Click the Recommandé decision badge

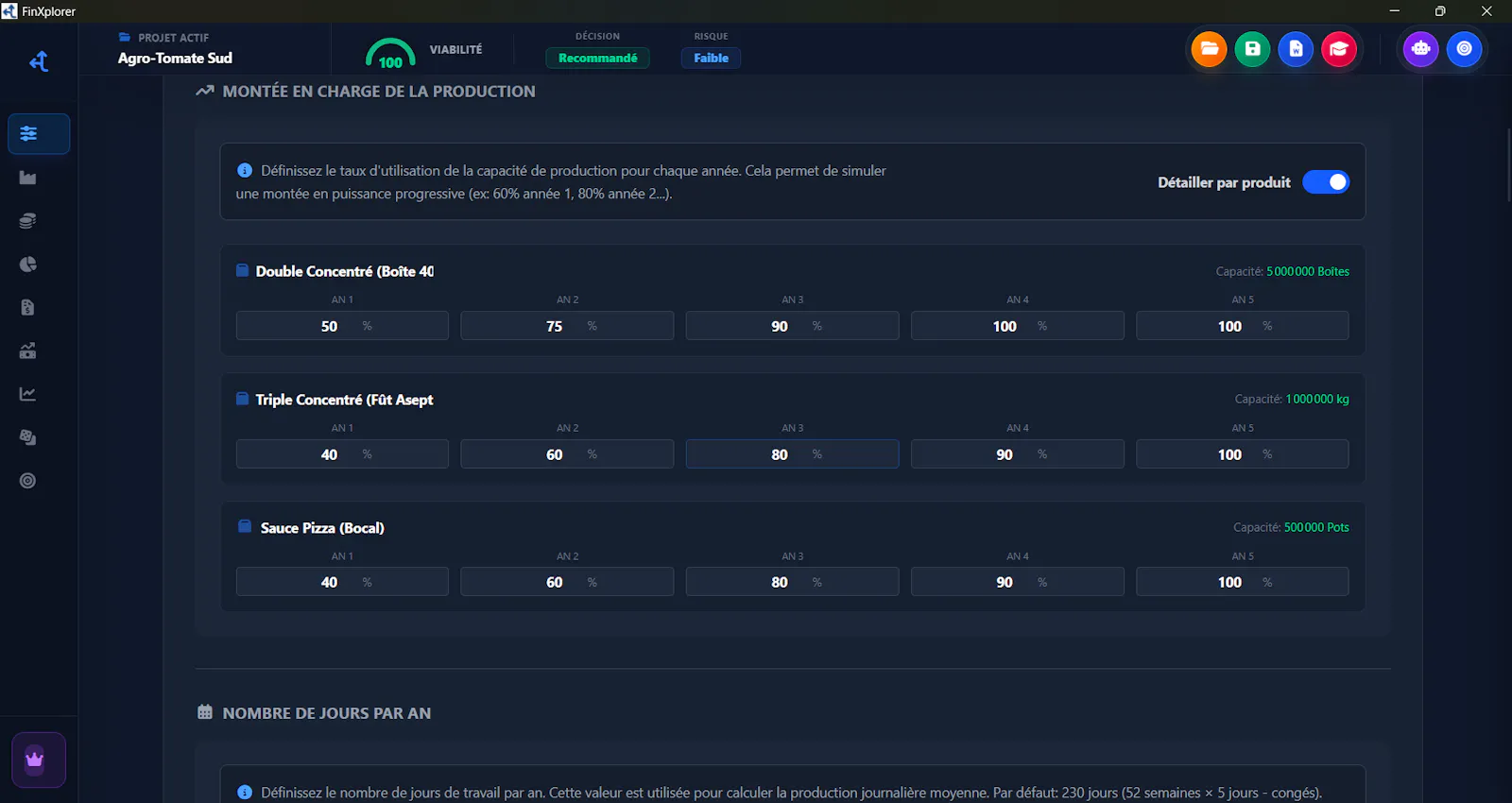(x=597, y=58)
